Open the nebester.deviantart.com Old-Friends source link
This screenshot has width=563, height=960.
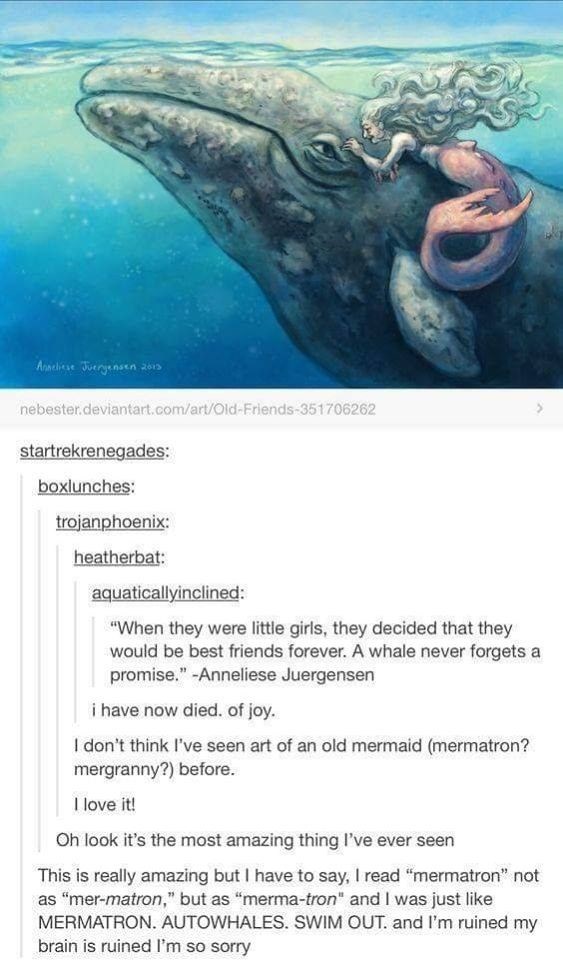(198, 409)
